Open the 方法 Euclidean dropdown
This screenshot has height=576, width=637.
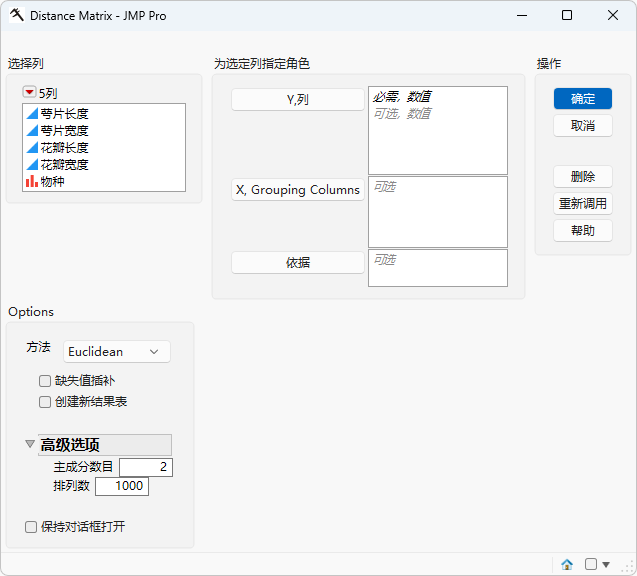117,352
